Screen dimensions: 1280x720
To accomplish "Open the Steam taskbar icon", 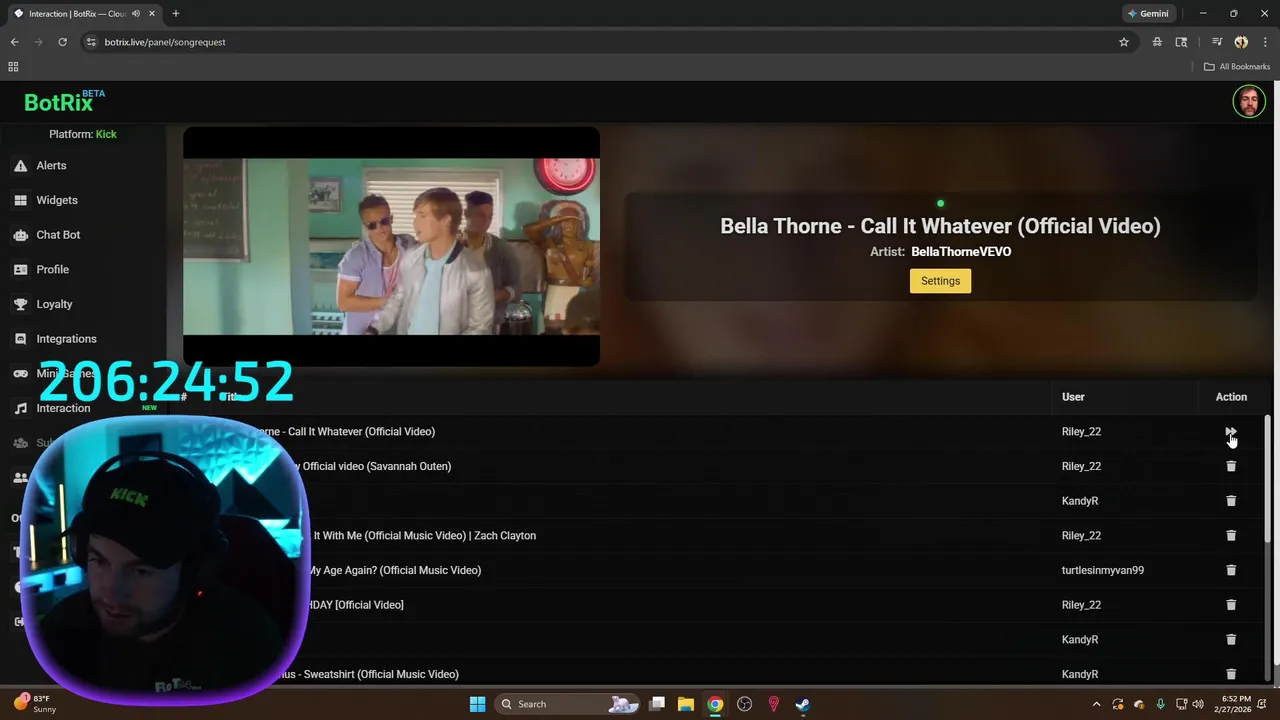I will (802, 704).
